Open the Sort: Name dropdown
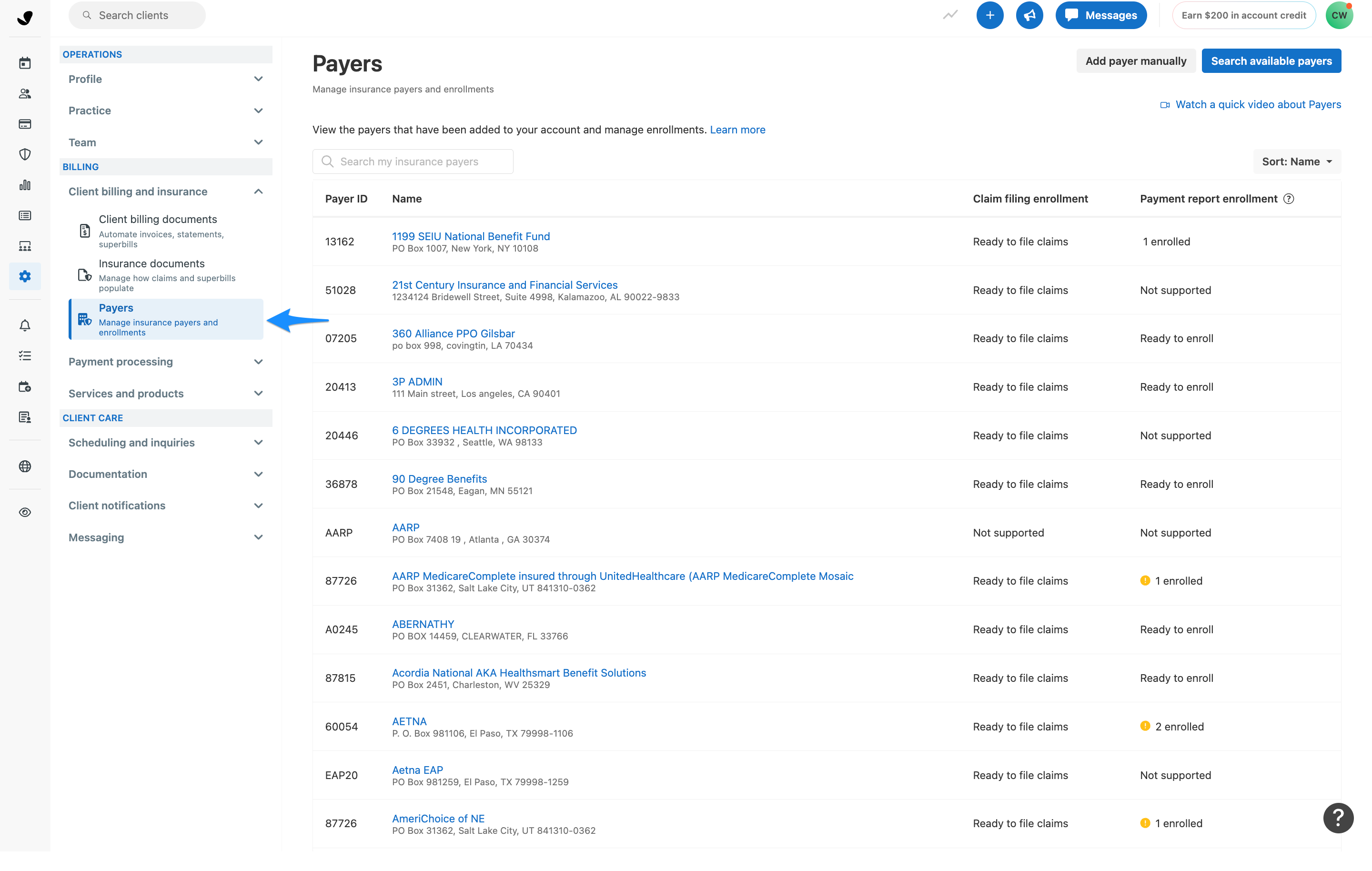1372x871 pixels. point(1297,162)
